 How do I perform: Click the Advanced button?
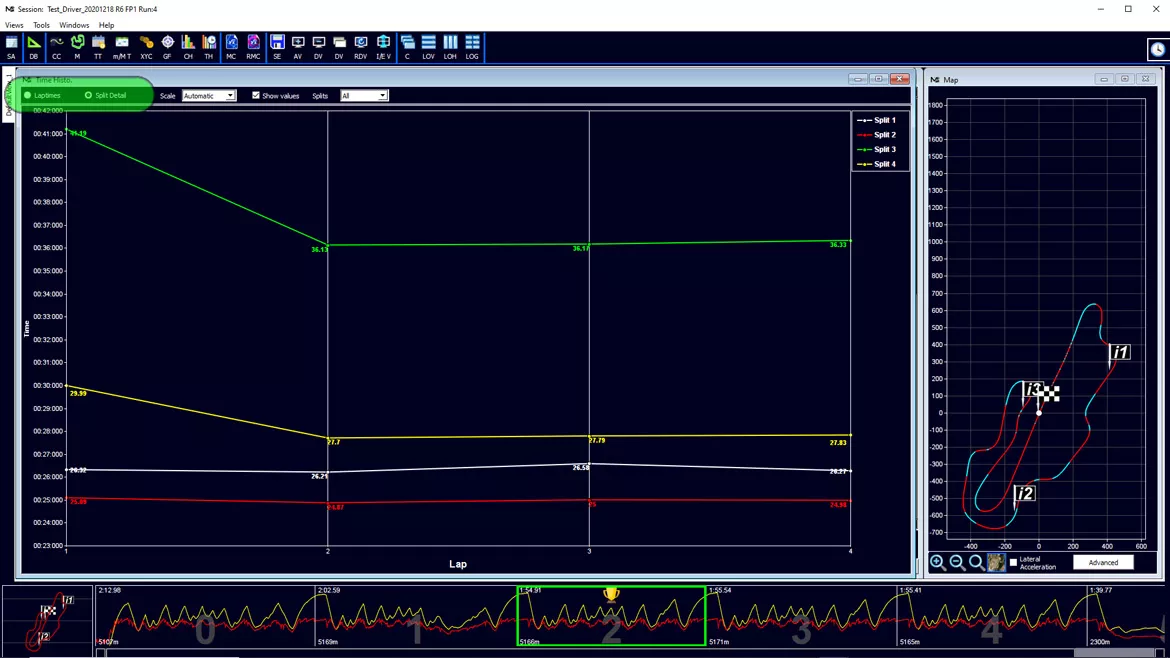coord(1103,563)
